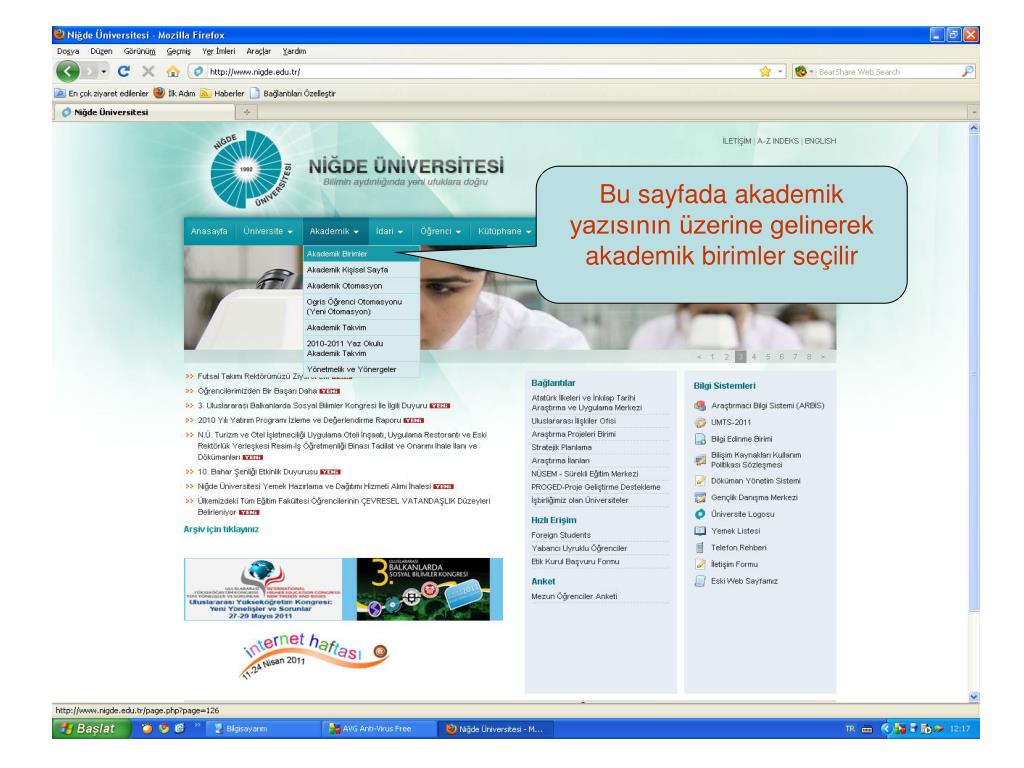Open Stratejik Planlama link
This screenshot has height=768, width=1024.
[562, 447]
